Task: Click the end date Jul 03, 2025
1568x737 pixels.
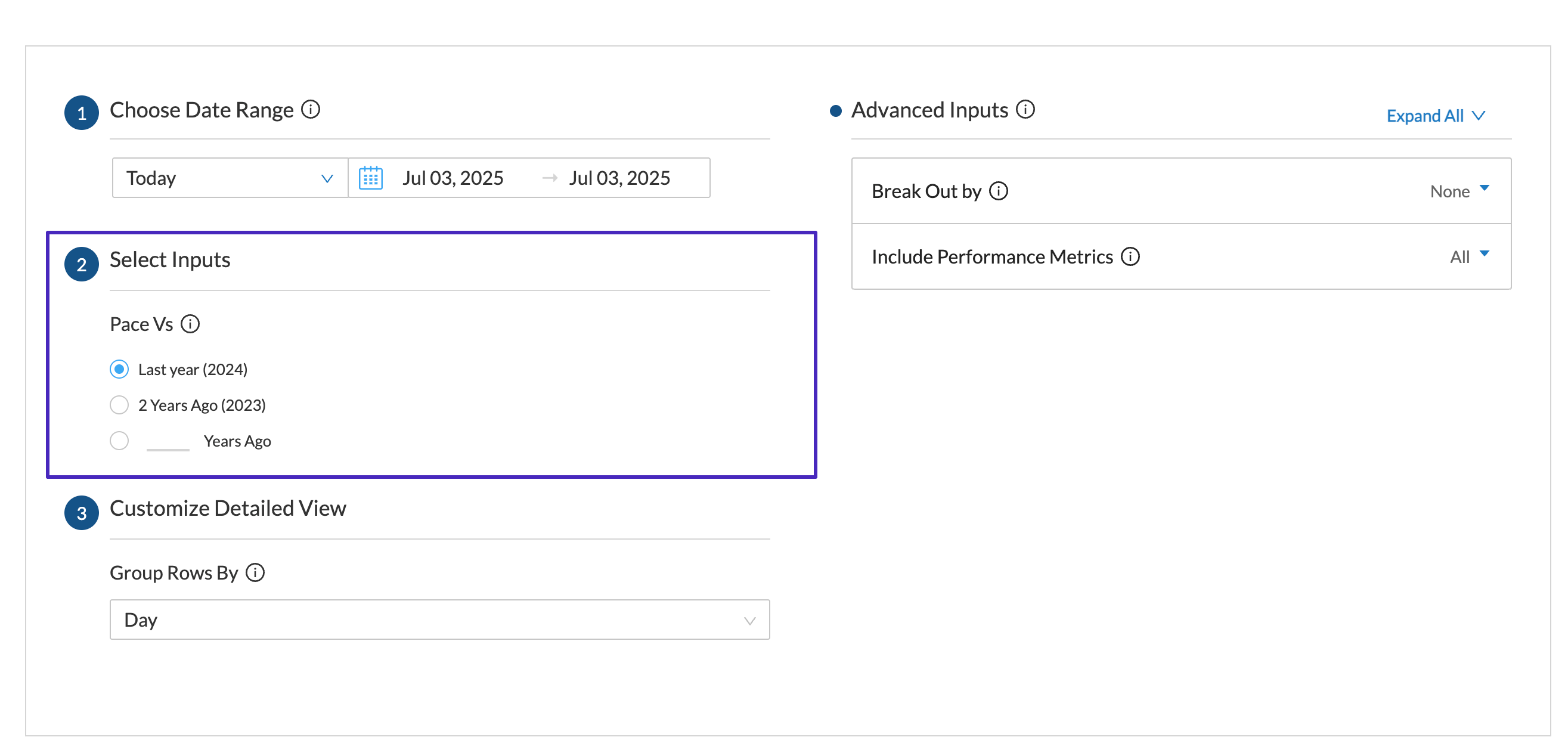Action: (x=619, y=178)
